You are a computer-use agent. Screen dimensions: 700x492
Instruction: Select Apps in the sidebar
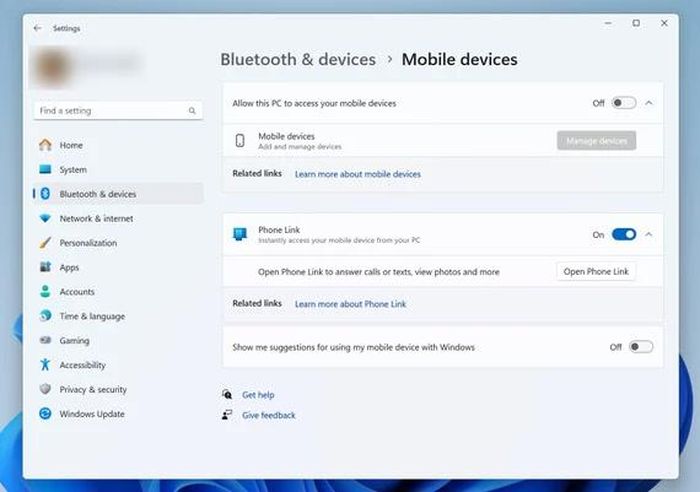tap(118, 267)
